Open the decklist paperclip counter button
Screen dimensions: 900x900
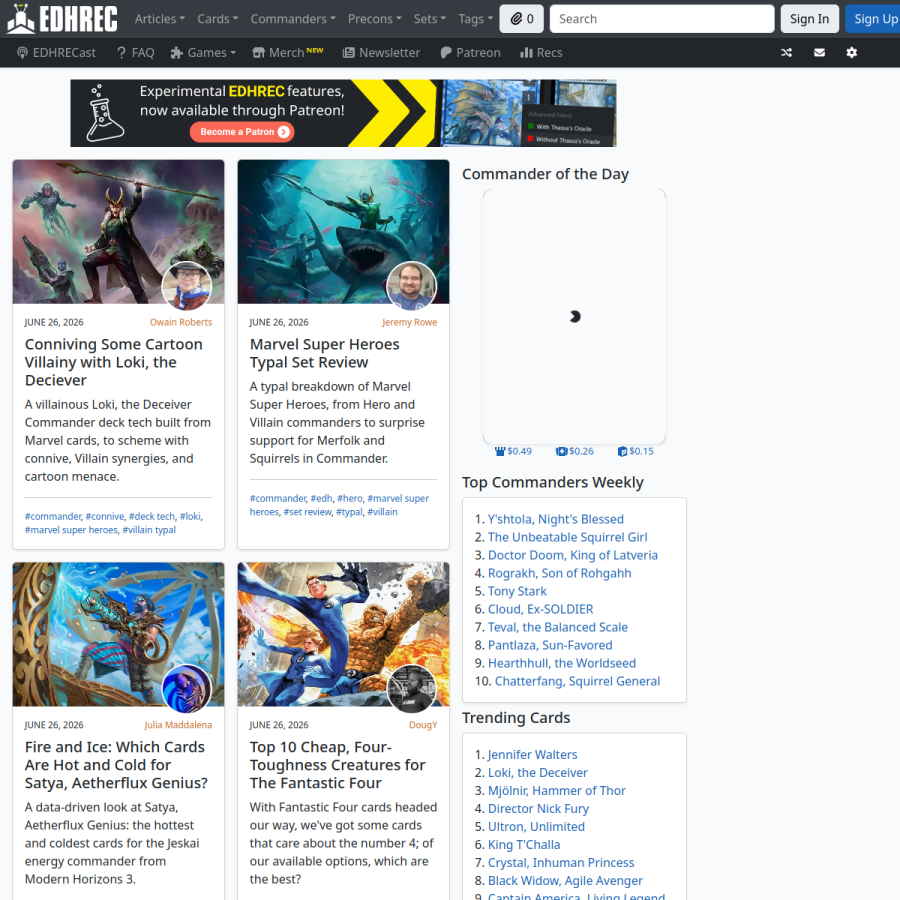[522, 19]
